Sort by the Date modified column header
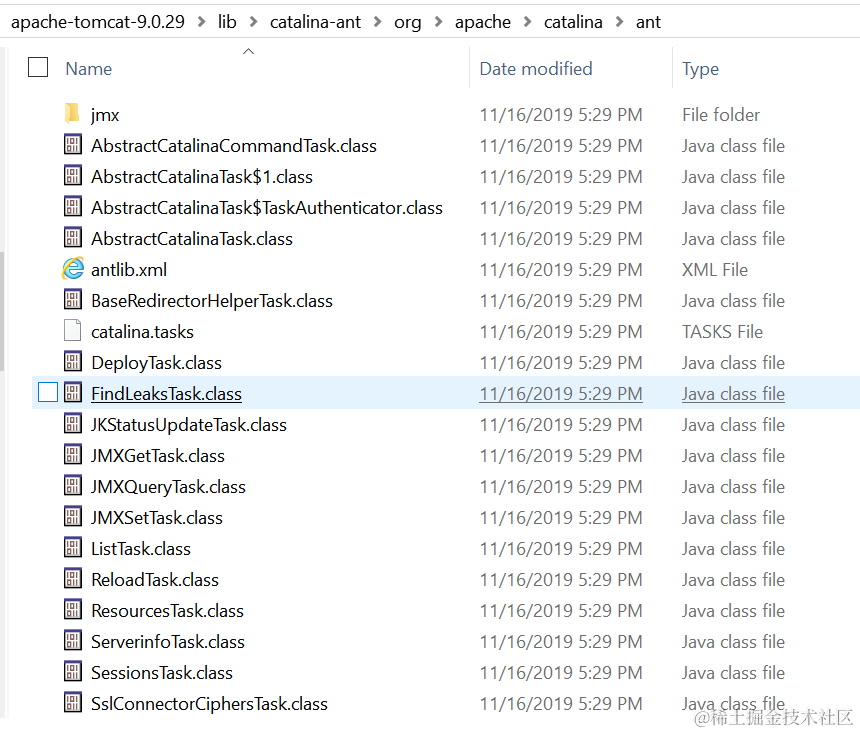The height and width of the screenshot is (734, 860). pyautogui.click(x=536, y=69)
